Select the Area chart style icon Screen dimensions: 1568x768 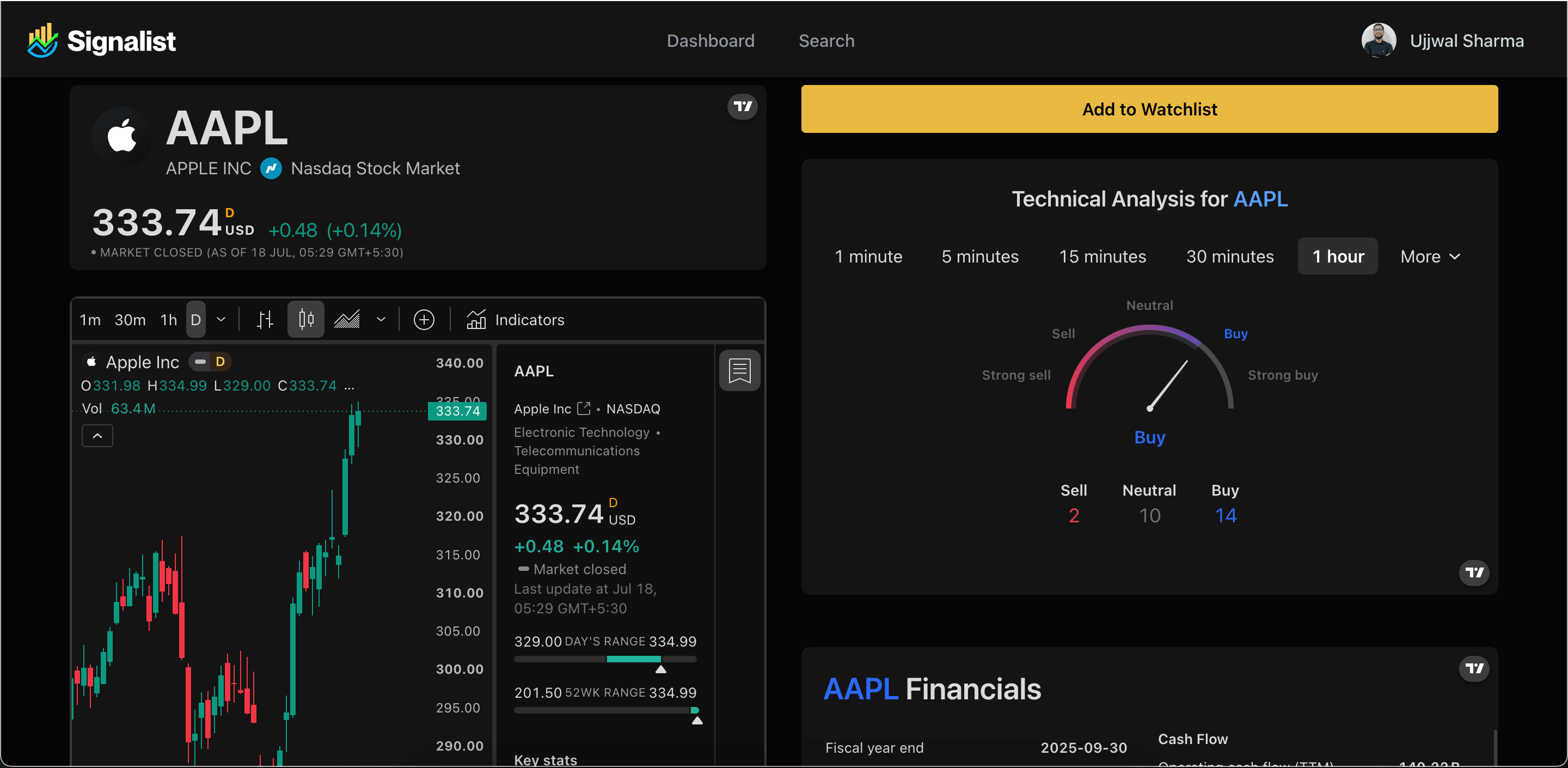pyautogui.click(x=347, y=319)
